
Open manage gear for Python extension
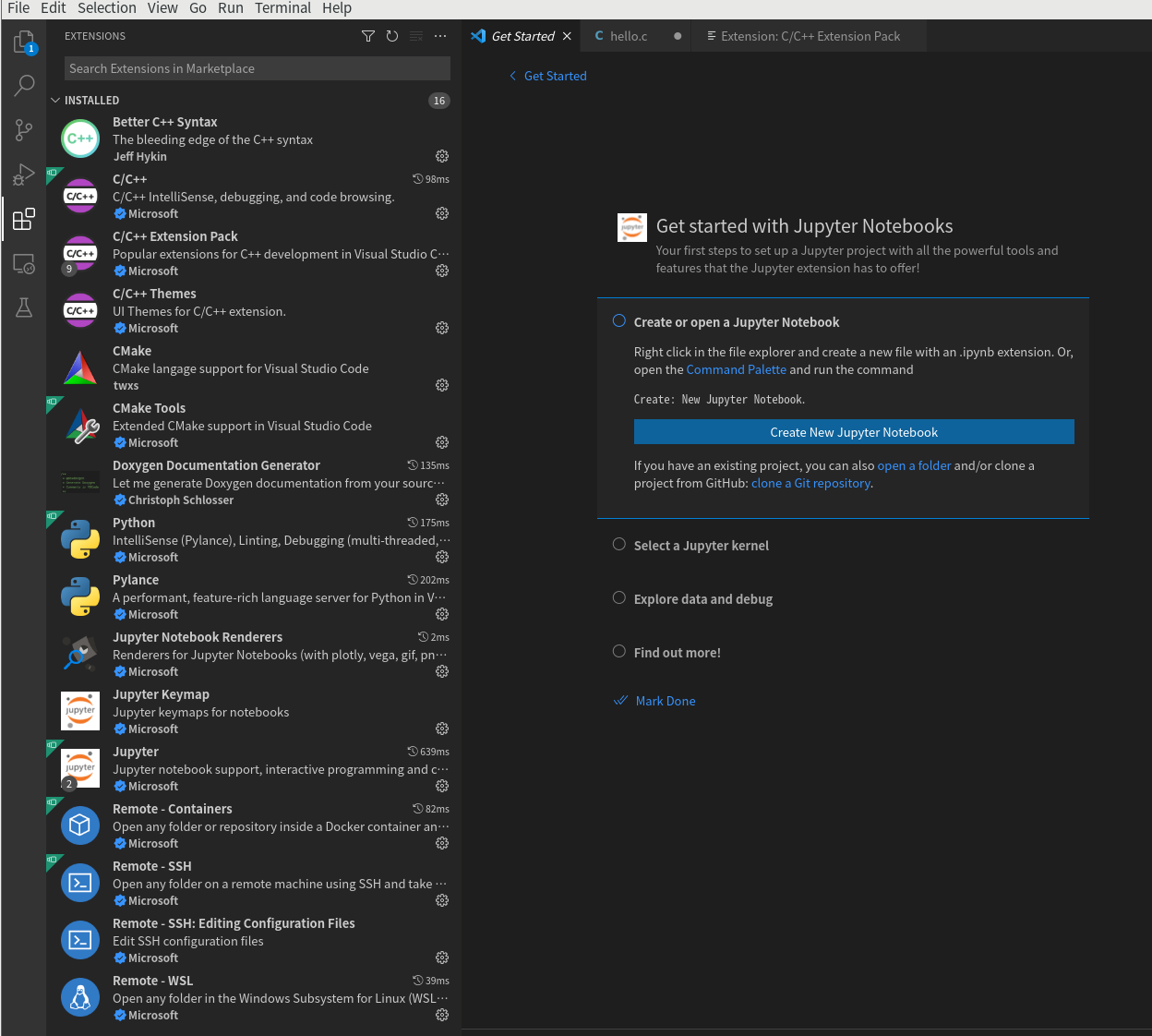(442, 557)
